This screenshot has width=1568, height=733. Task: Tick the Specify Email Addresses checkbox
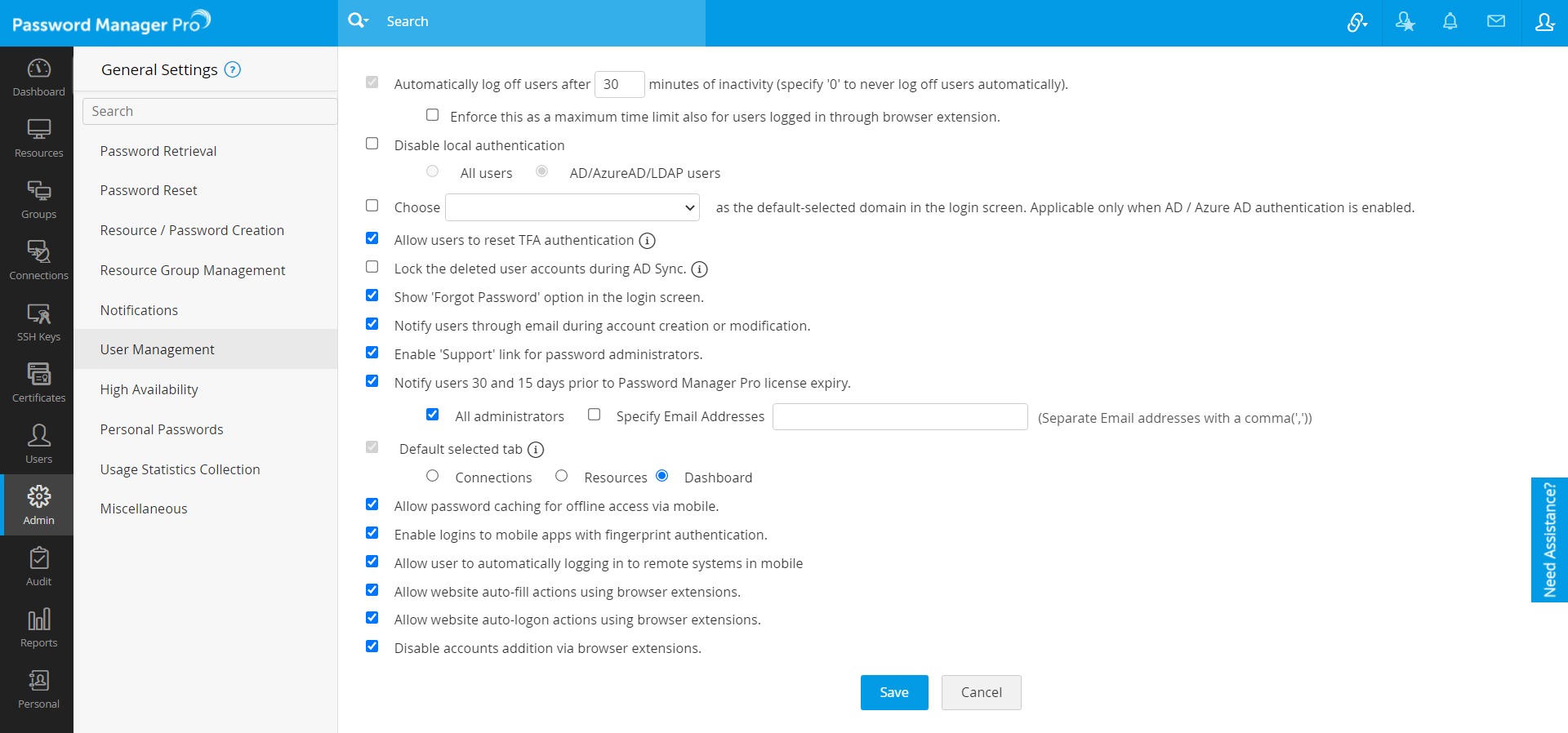(595, 415)
